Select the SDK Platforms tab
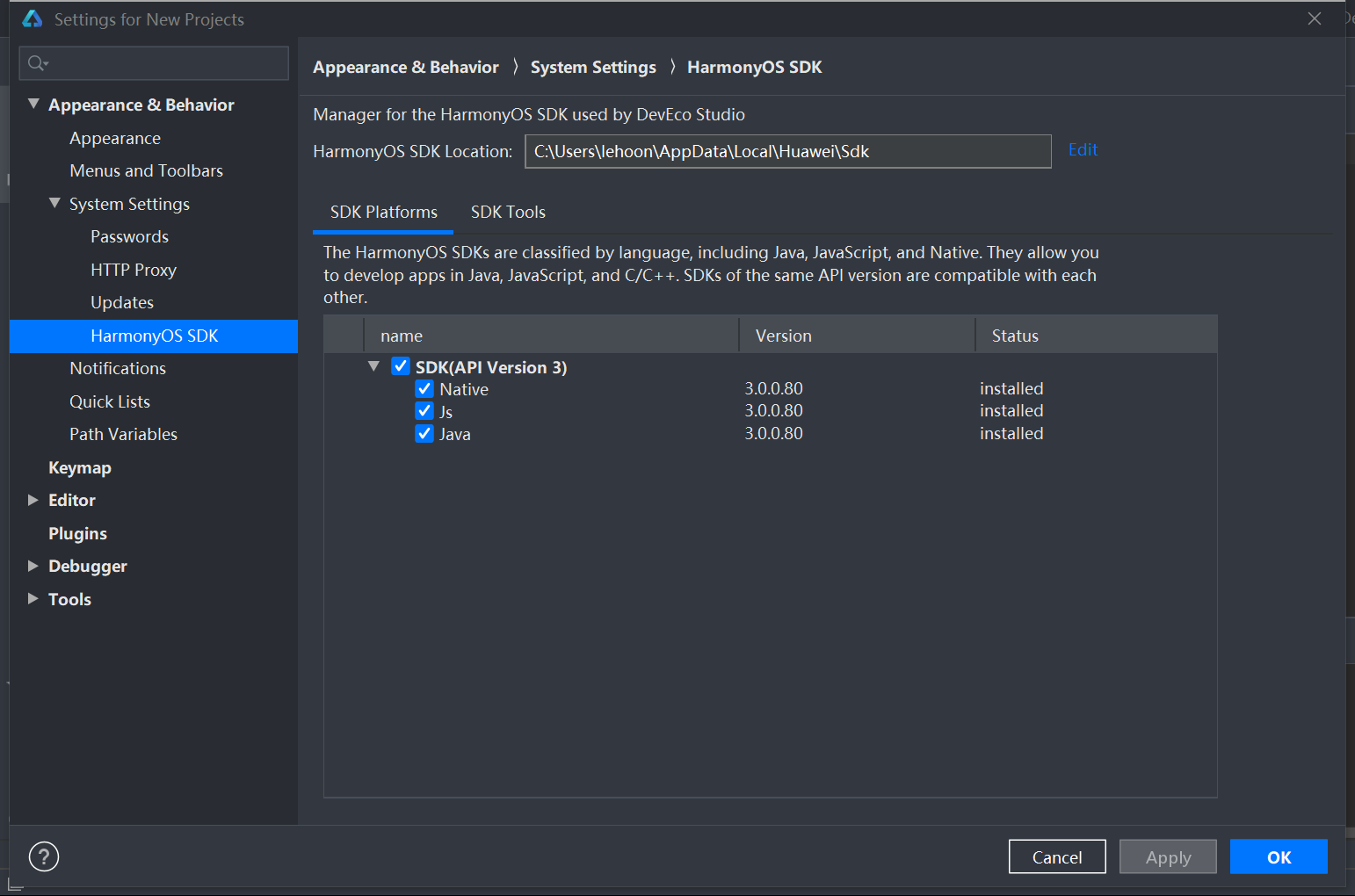 (383, 212)
